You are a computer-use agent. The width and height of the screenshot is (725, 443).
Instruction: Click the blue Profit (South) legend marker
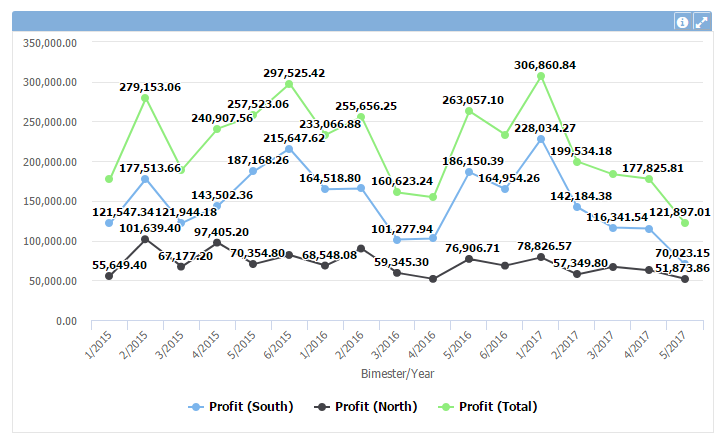196,406
